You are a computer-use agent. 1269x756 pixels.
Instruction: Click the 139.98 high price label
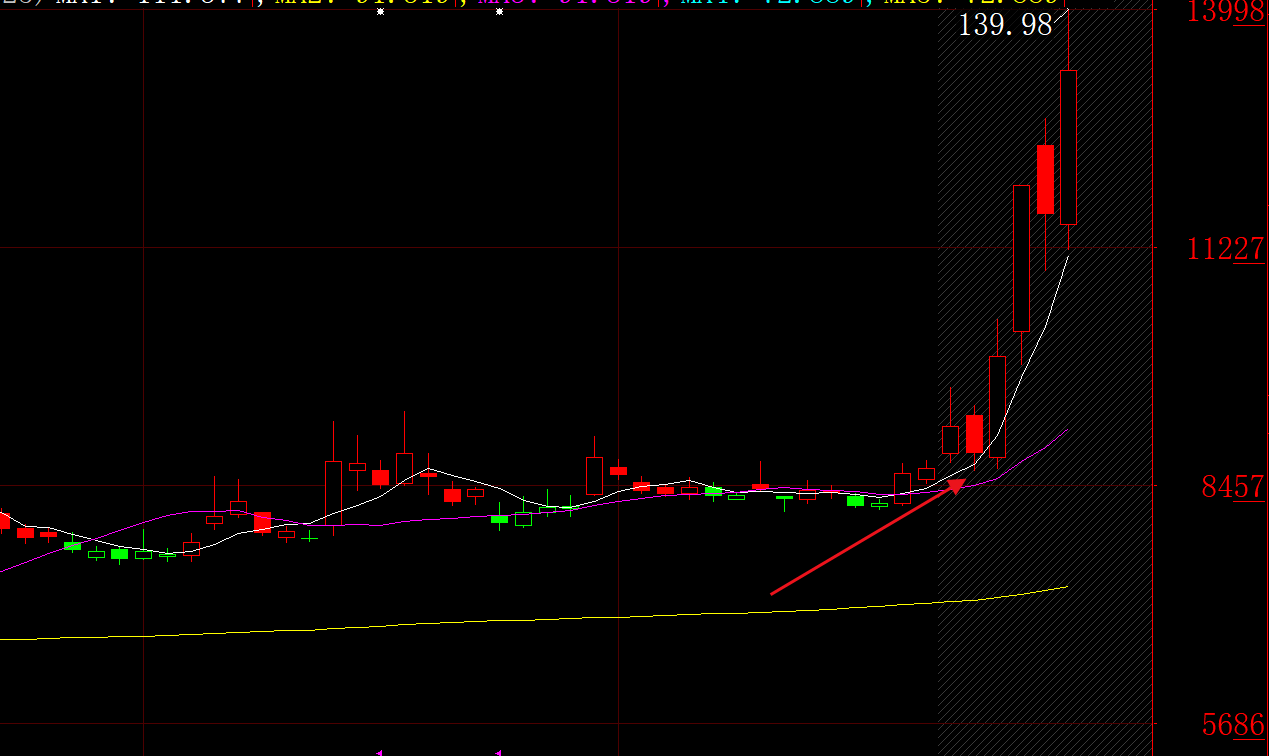pos(1005,25)
